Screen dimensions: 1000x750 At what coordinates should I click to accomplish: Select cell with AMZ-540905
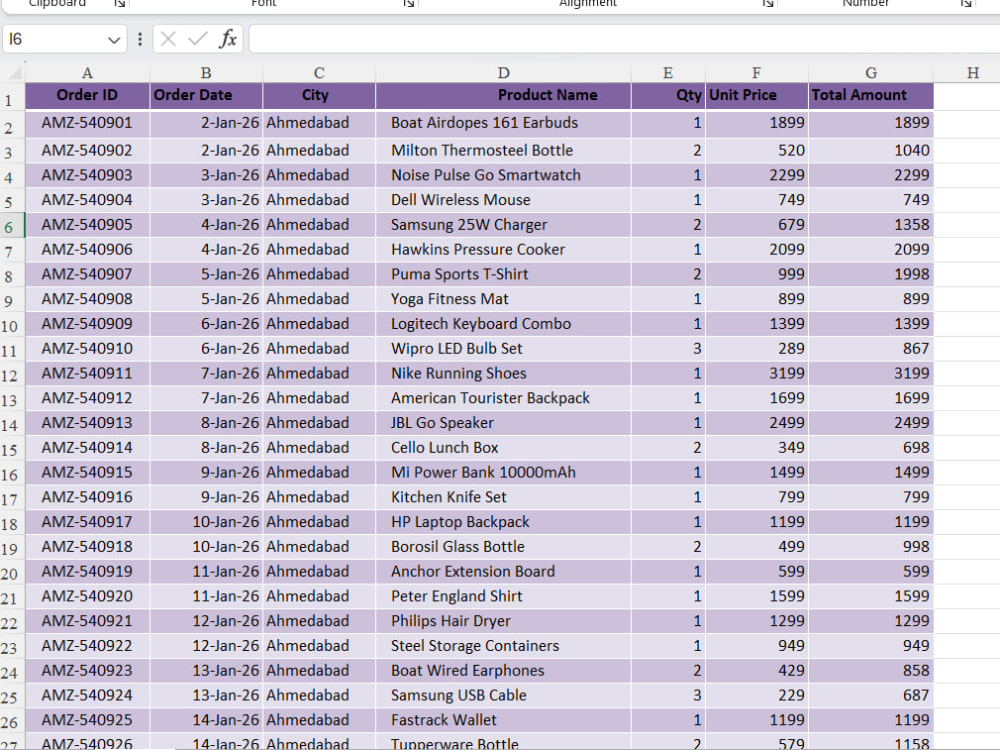coord(87,224)
